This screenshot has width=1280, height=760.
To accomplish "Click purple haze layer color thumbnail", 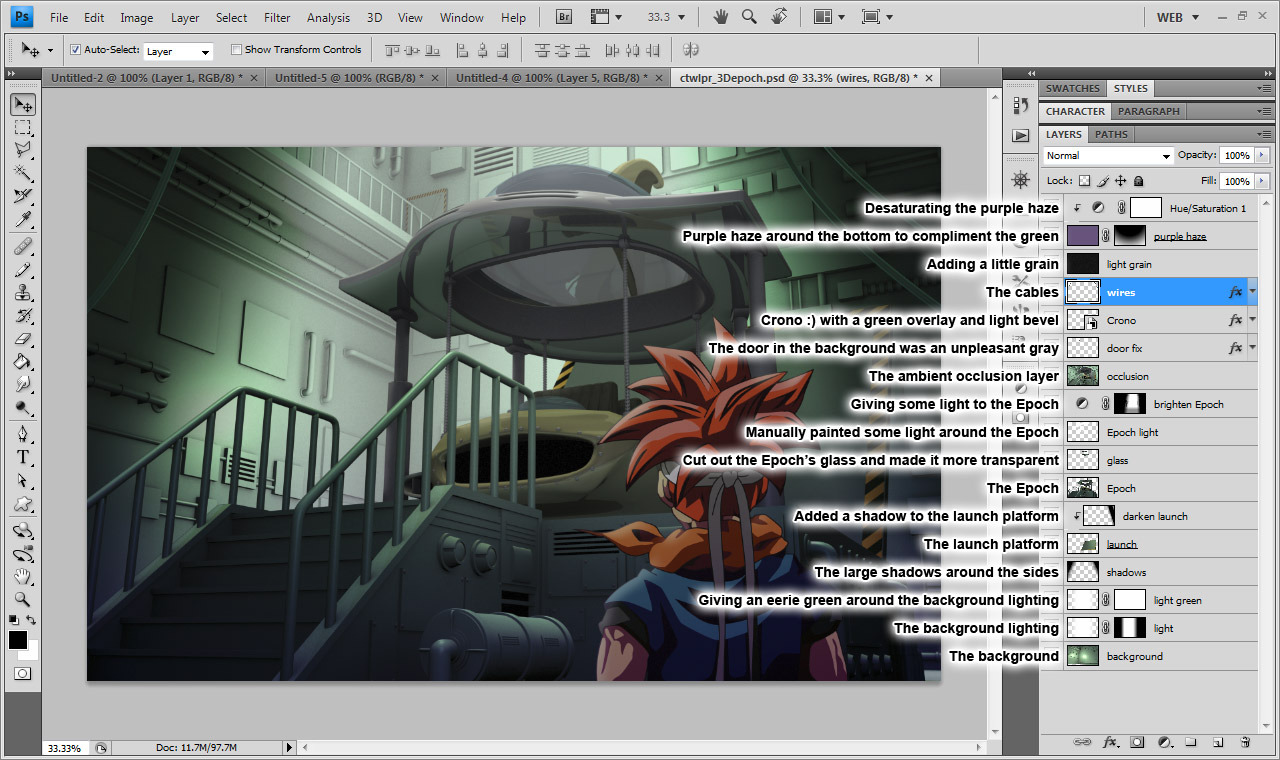I will (1083, 236).
